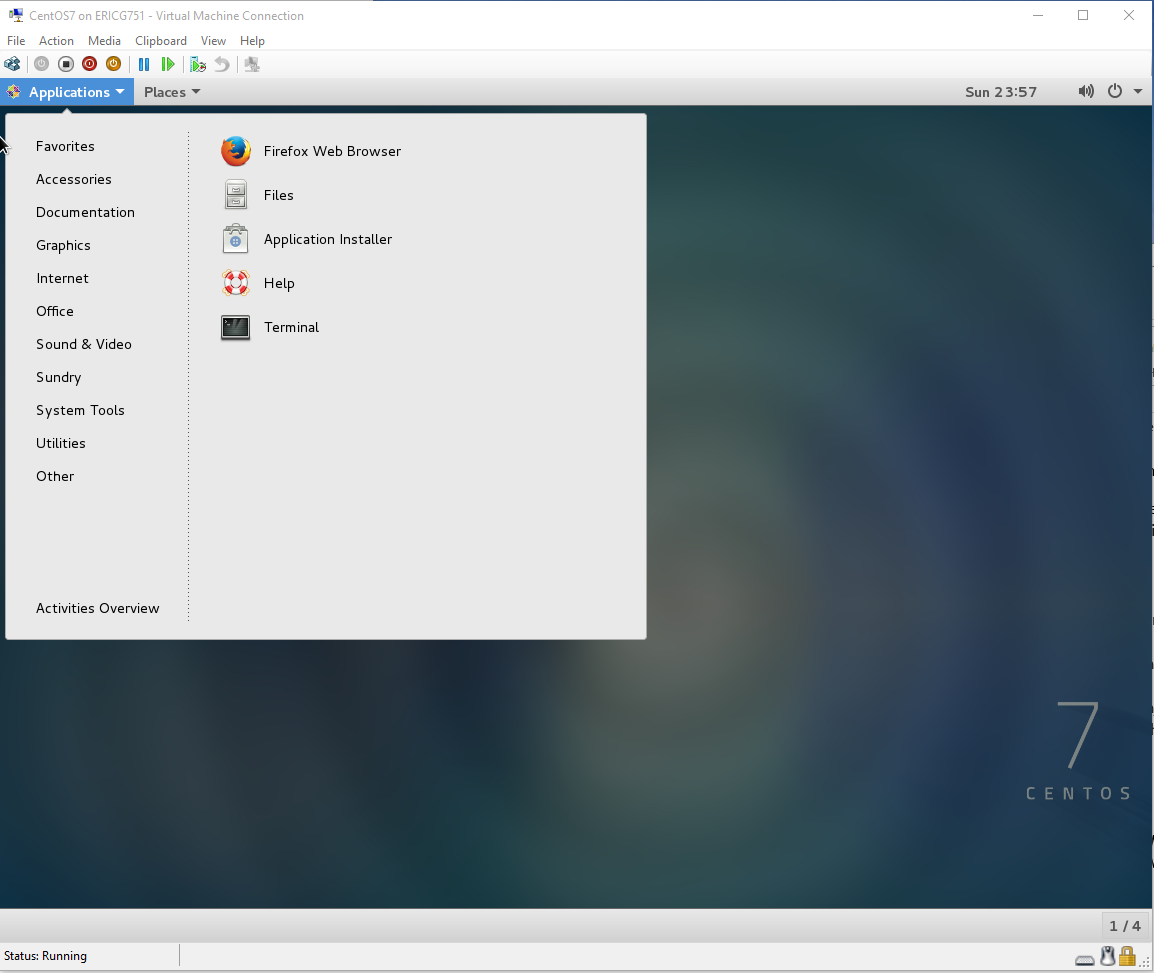The image size is (1154, 973).
Task: Open Application Installer
Action: [307, 239]
